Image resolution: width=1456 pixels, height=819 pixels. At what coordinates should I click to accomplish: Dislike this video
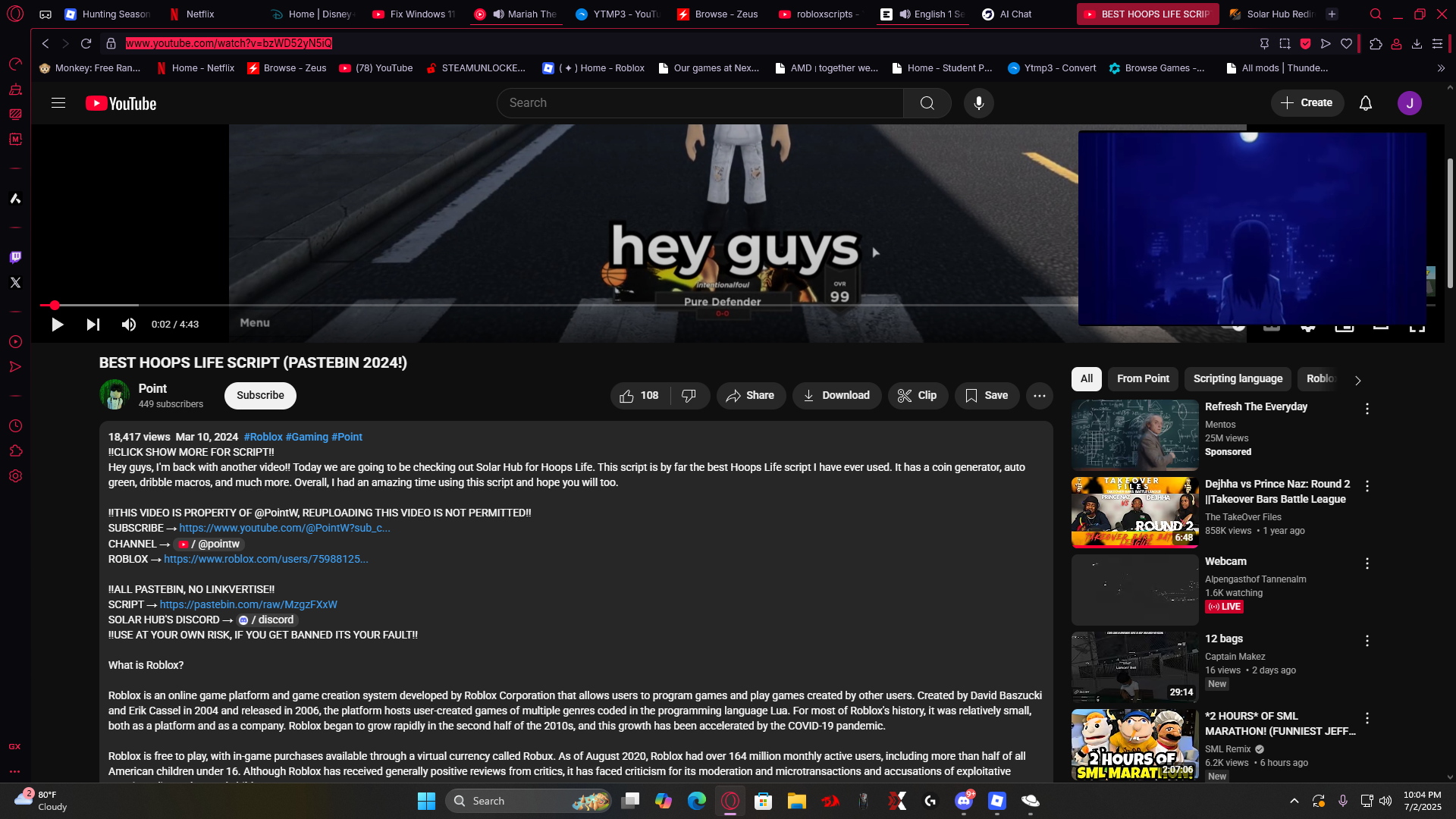click(689, 396)
